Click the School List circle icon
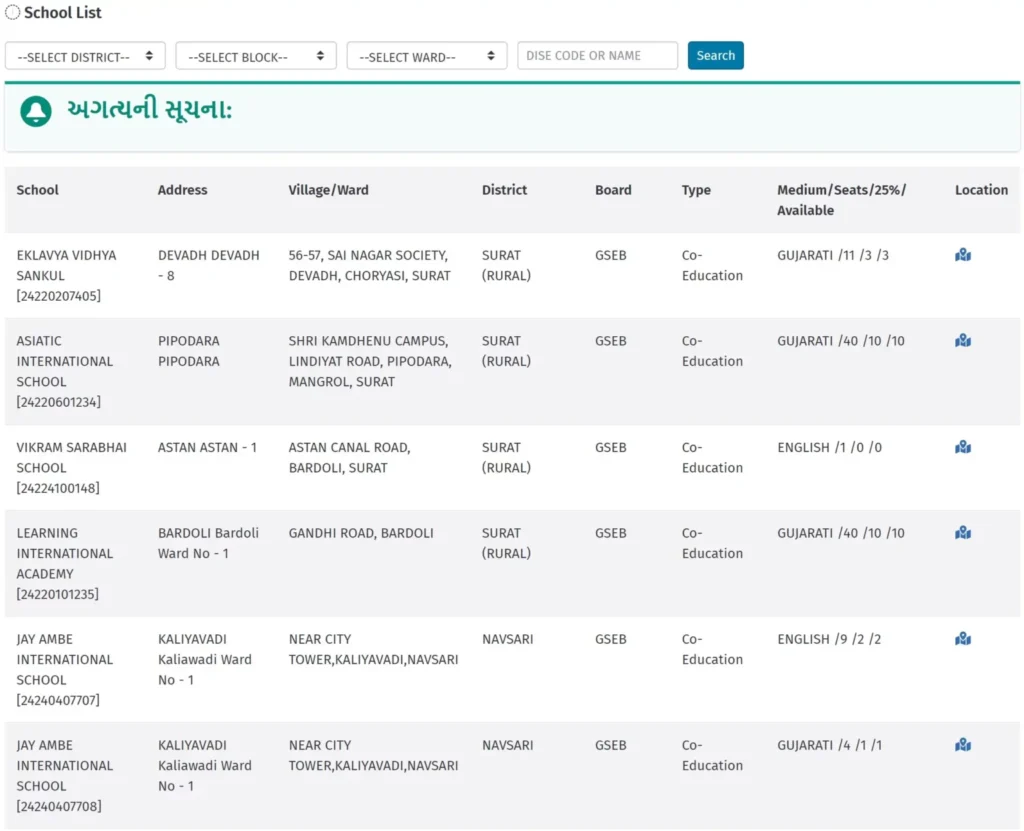Image resolution: width=1024 pixels, height=831 pixels. (12, 12)
